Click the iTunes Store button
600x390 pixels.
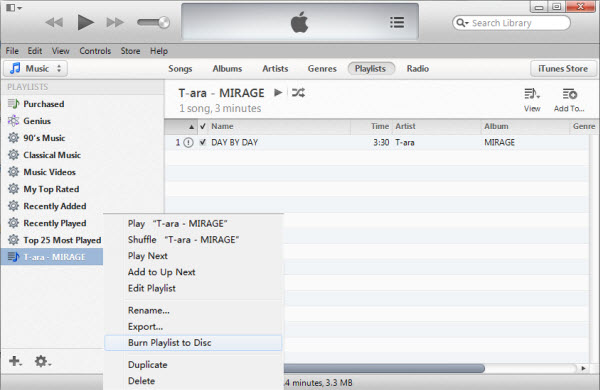563,69
